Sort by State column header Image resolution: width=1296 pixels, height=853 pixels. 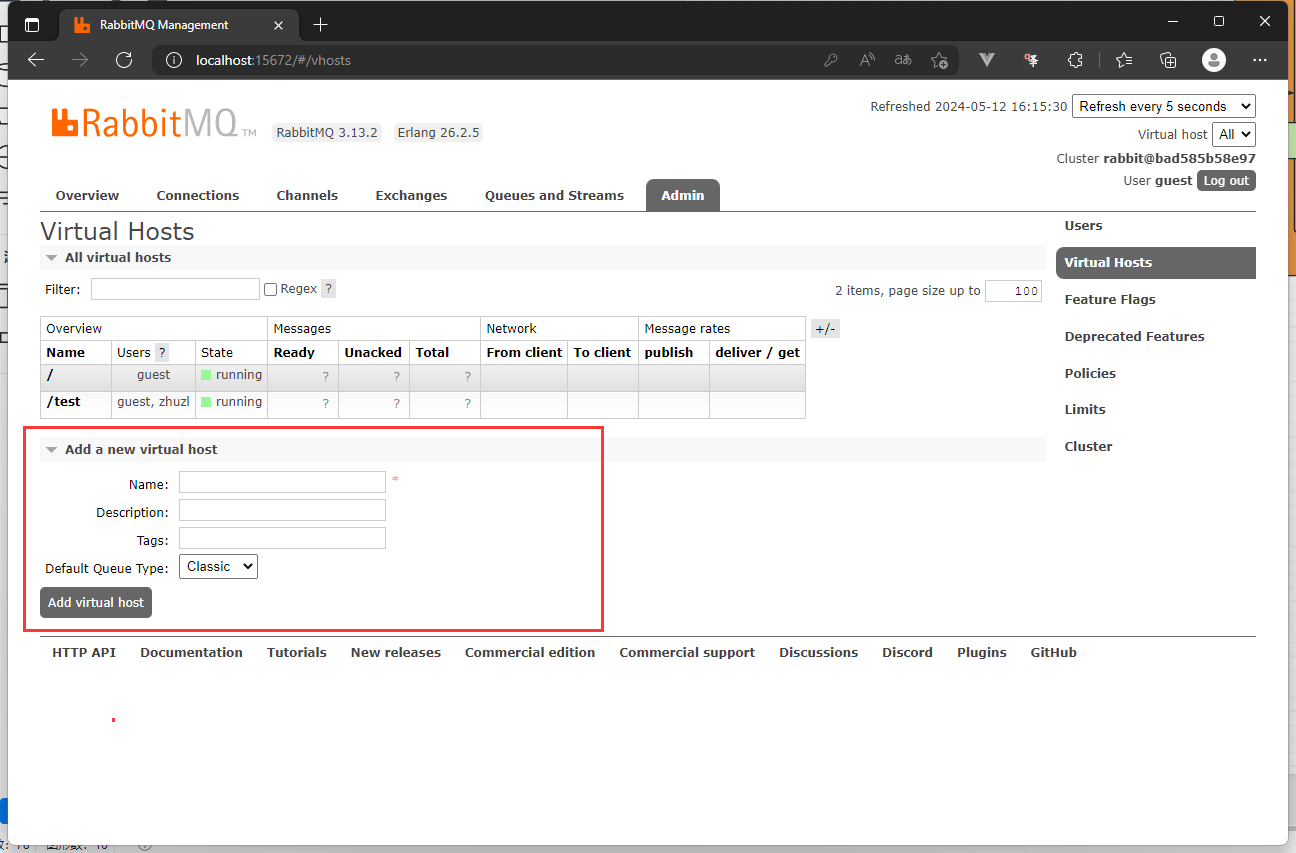[x=217, y=352]
